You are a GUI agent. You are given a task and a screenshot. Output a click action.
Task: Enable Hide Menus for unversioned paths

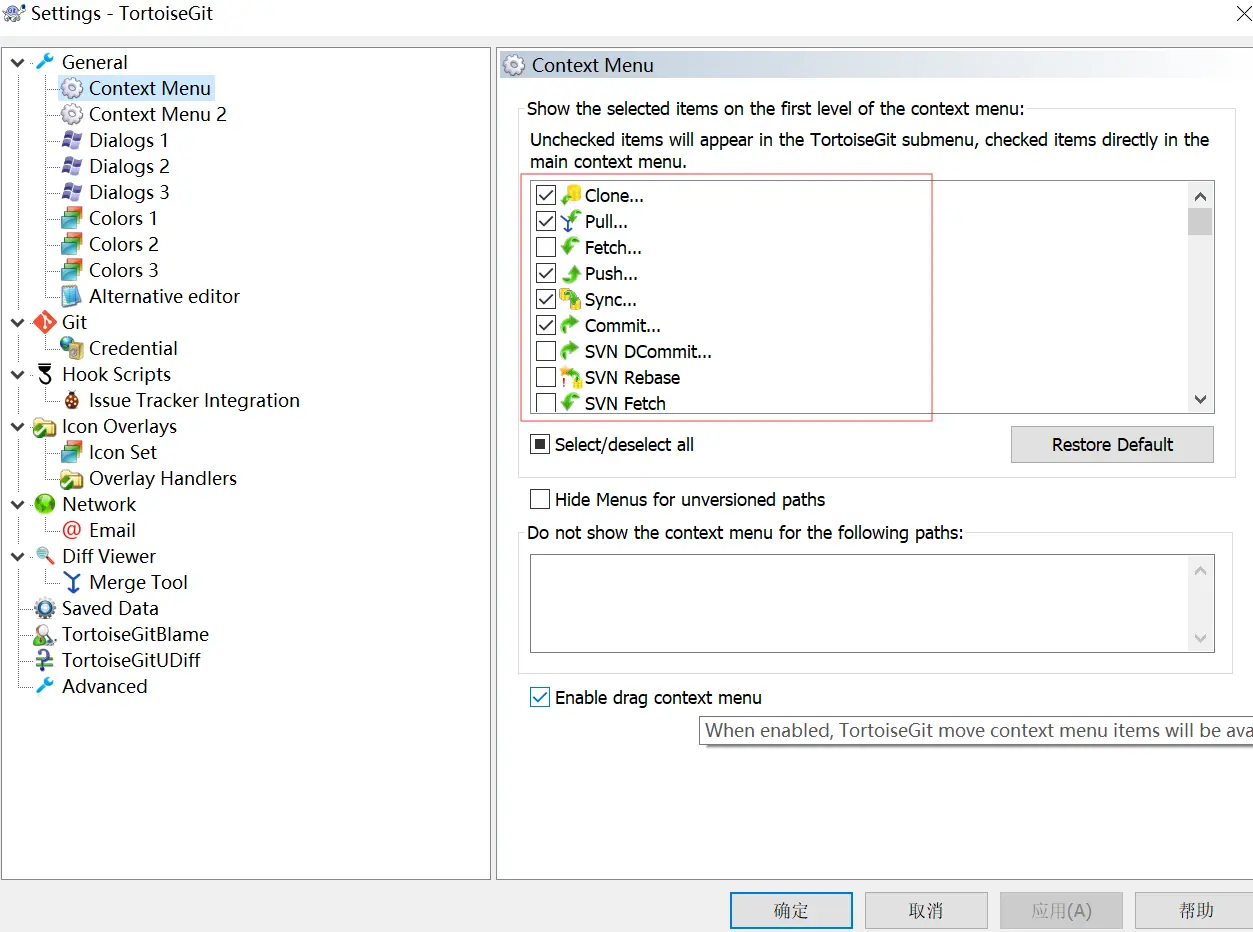pos(540,499)
